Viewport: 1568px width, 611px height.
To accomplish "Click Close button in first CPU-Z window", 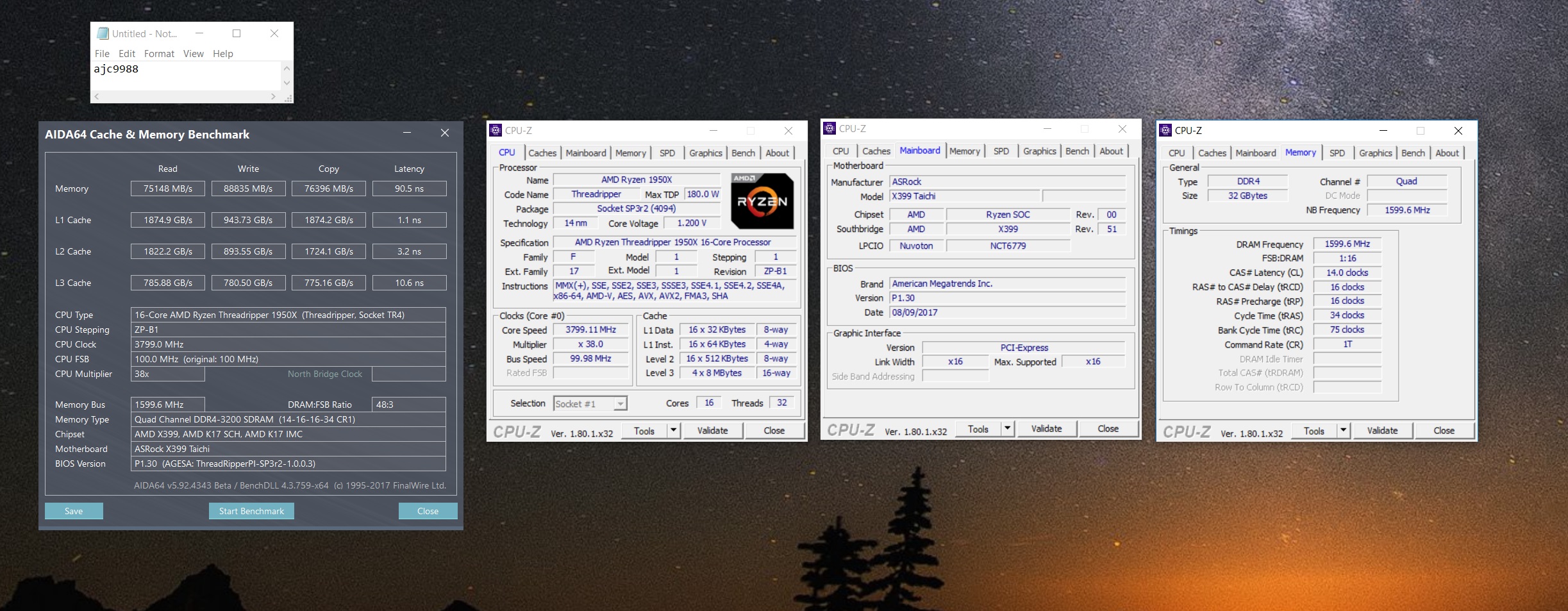I will tap(774, 430).
